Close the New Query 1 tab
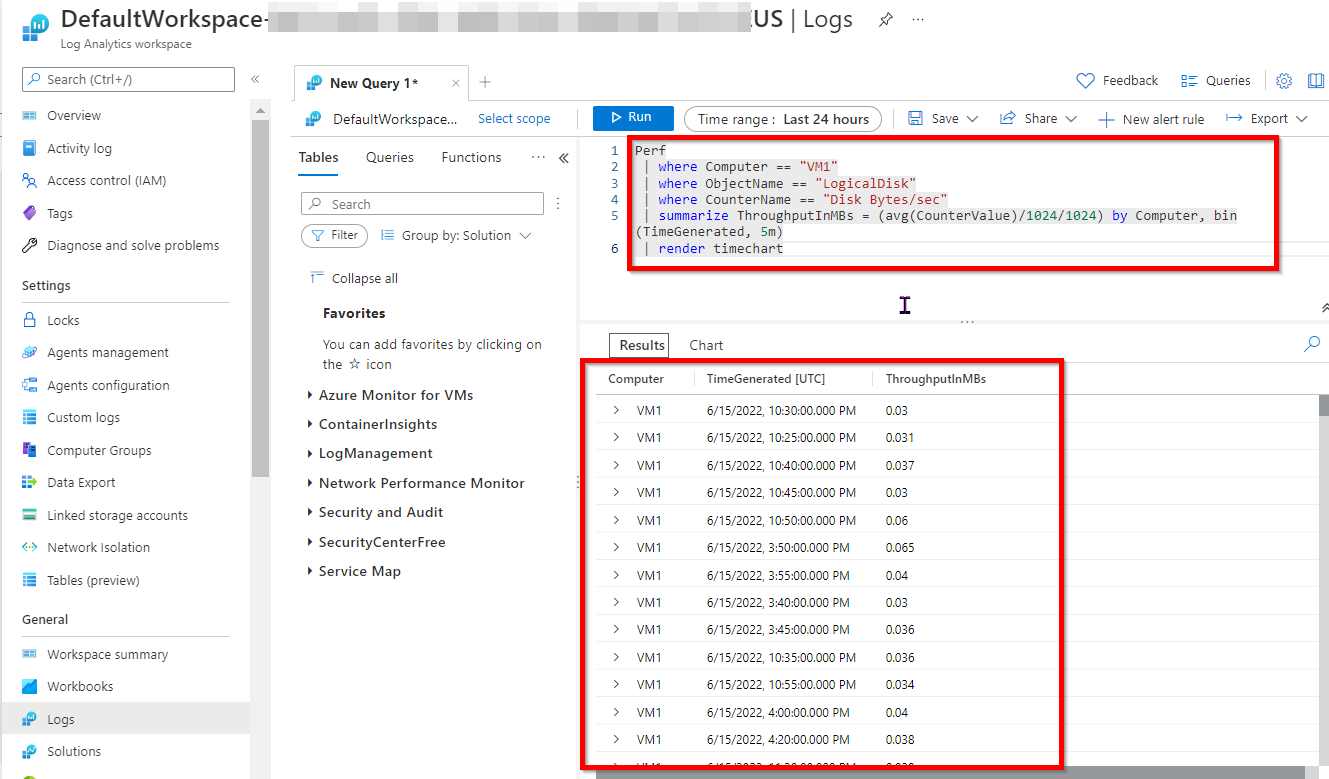Image resolution: width=1329 pixels, height=779 pixels. pos(456,83)
